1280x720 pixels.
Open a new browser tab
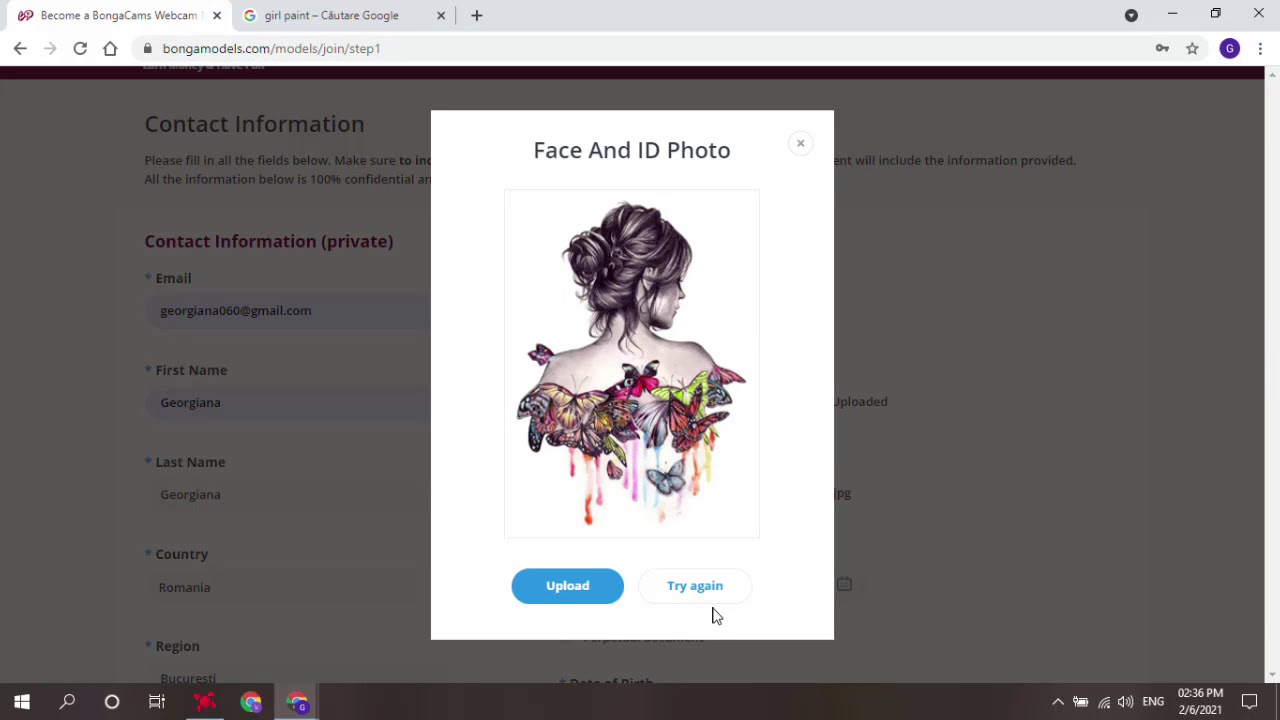477,15
